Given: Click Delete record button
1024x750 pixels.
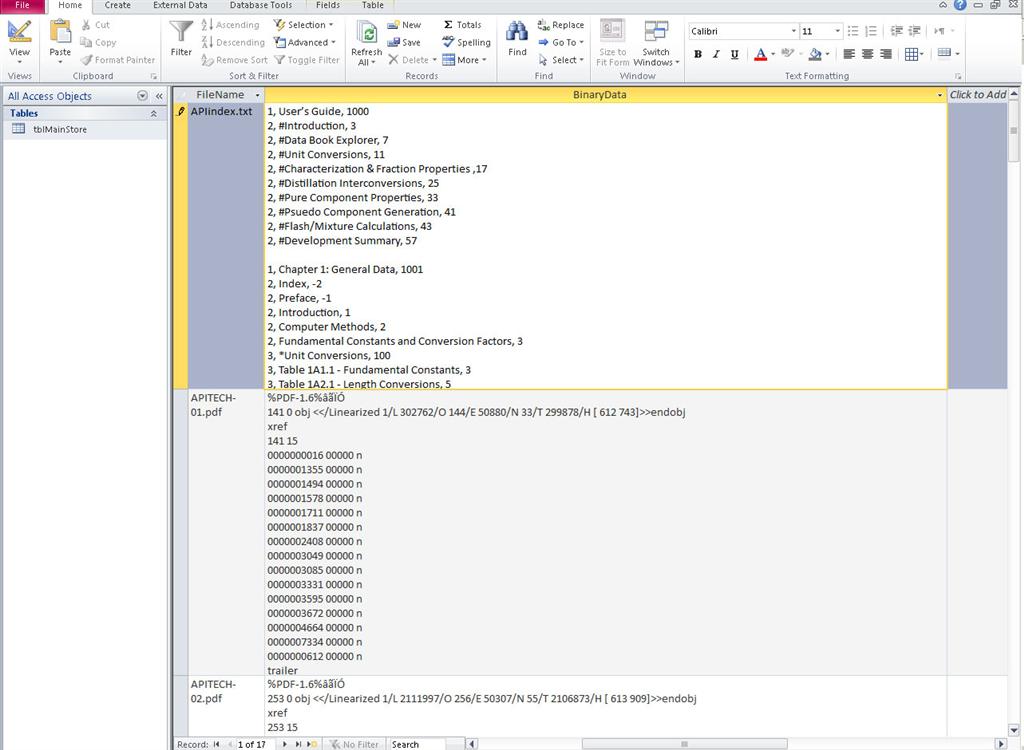Looking at the screenshot, I should point(412,60).
